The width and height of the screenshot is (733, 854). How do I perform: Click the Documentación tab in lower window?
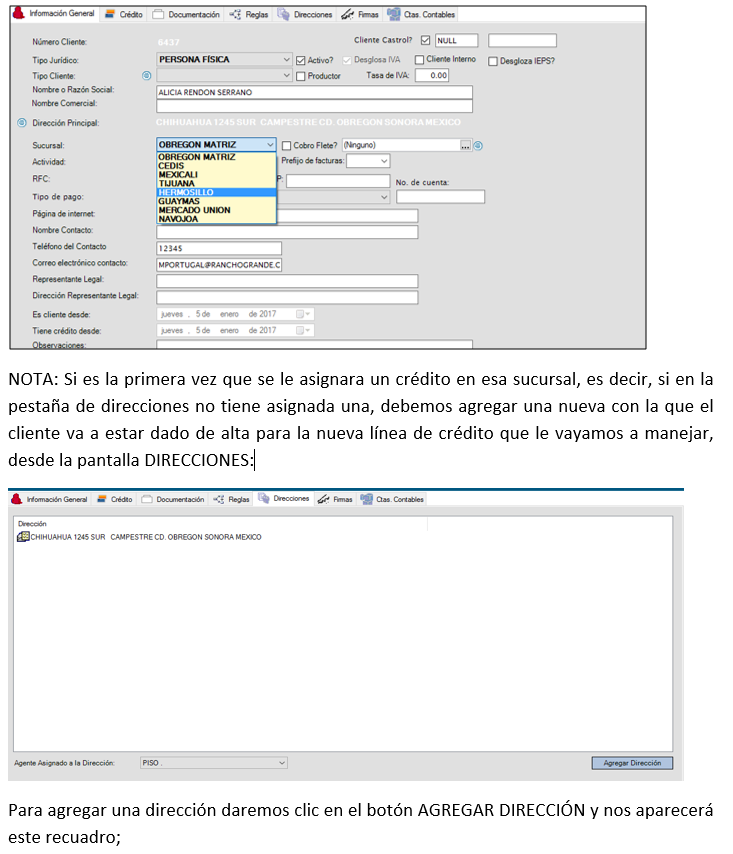pyautogui.click(x=173, y=499)
